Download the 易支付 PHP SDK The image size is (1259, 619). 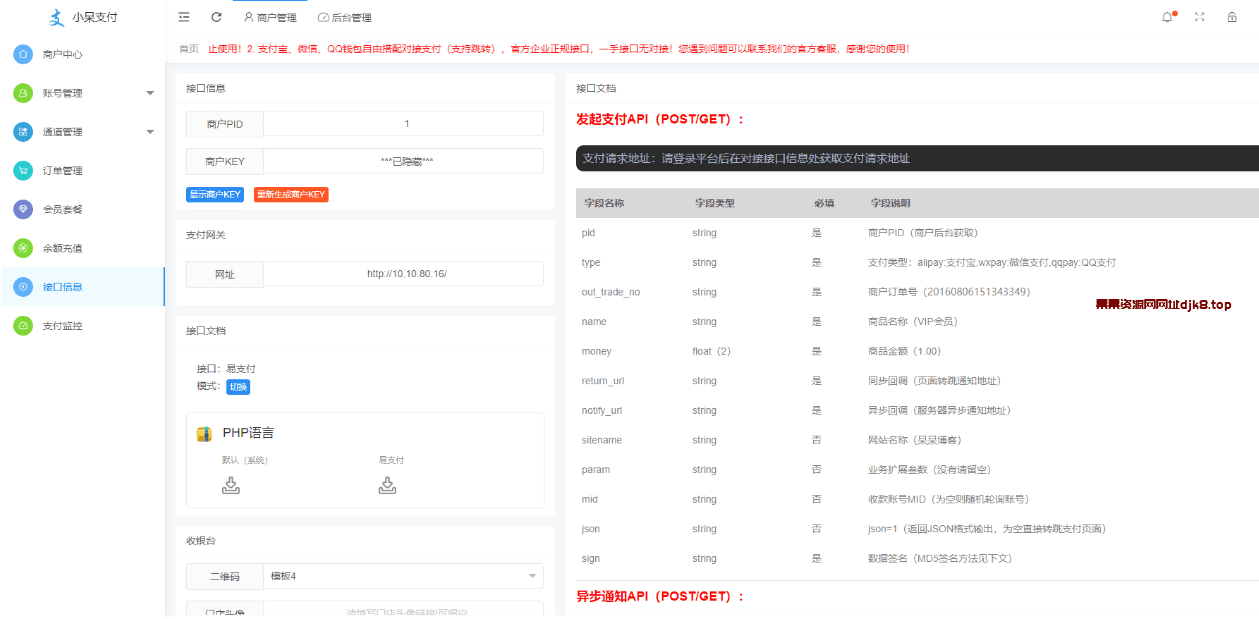pos(387,484)
